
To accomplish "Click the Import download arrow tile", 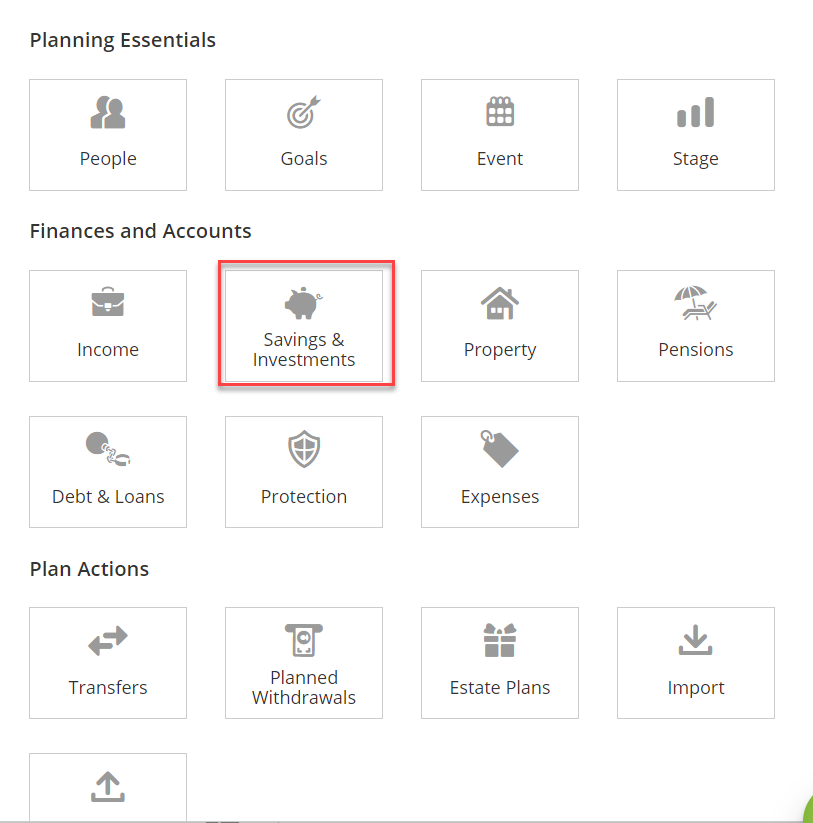I will pyautogui.click(x=695, y=663).
